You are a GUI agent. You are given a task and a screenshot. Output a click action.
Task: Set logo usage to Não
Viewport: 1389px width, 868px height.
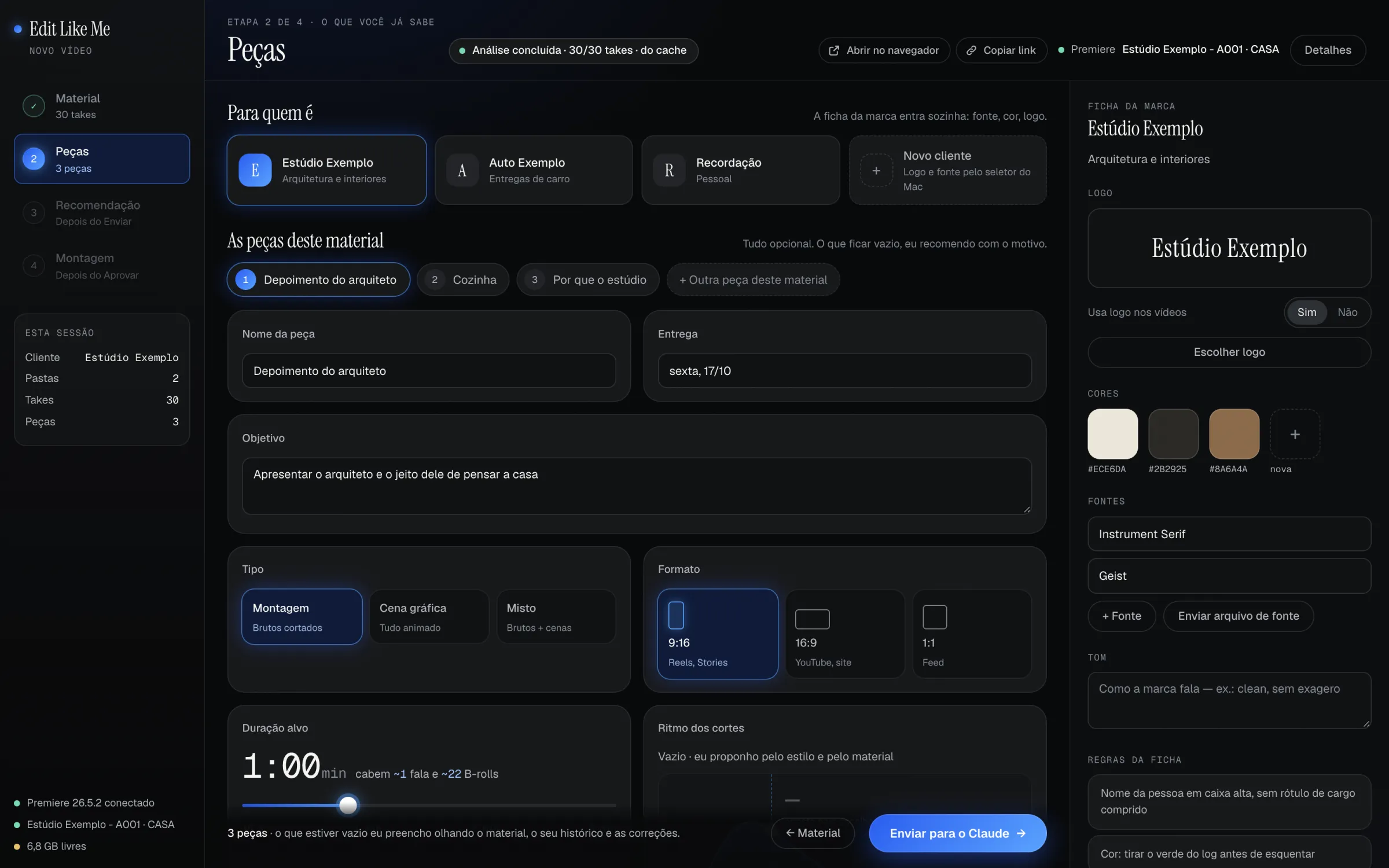pyautogui.click(x=1347, y=312)
